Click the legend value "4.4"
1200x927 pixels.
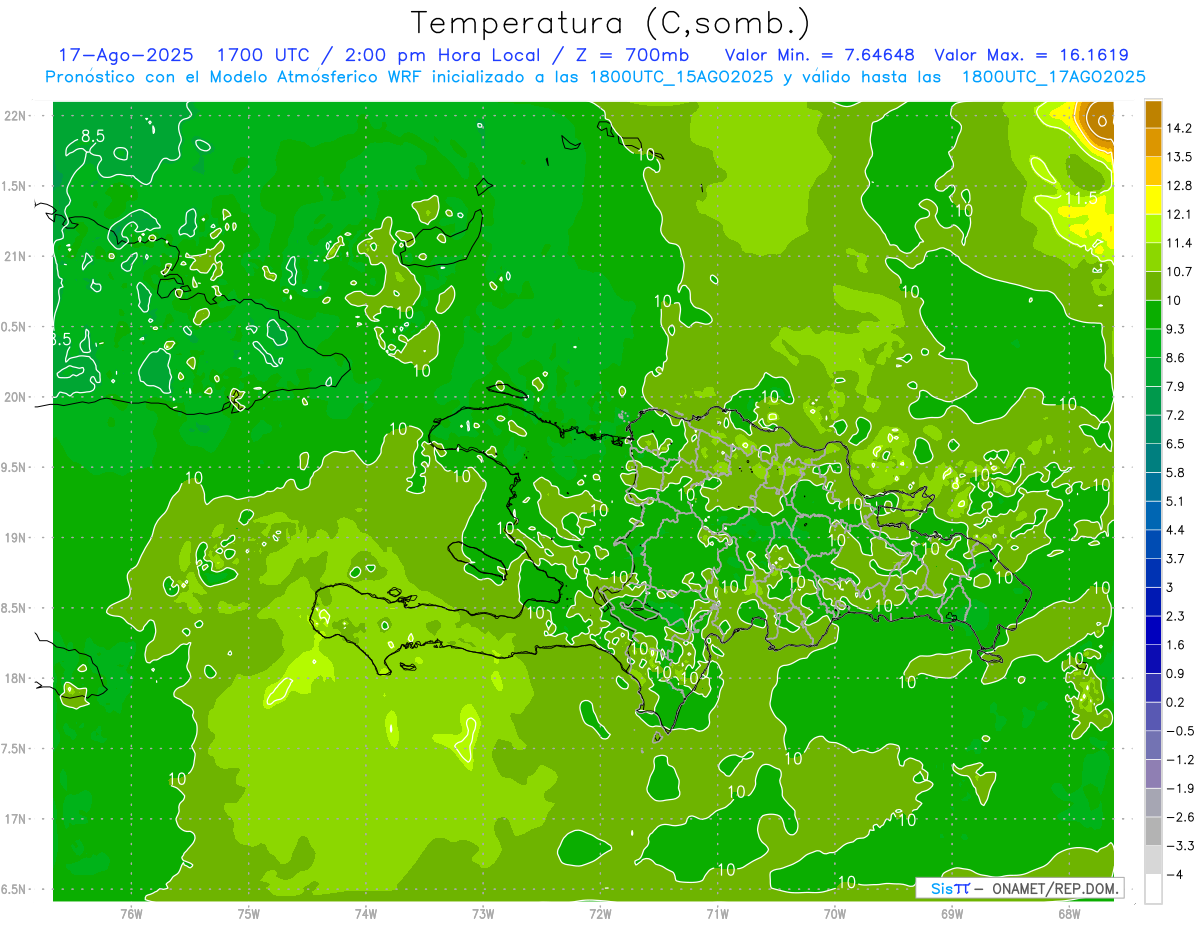click(1175, 529)
